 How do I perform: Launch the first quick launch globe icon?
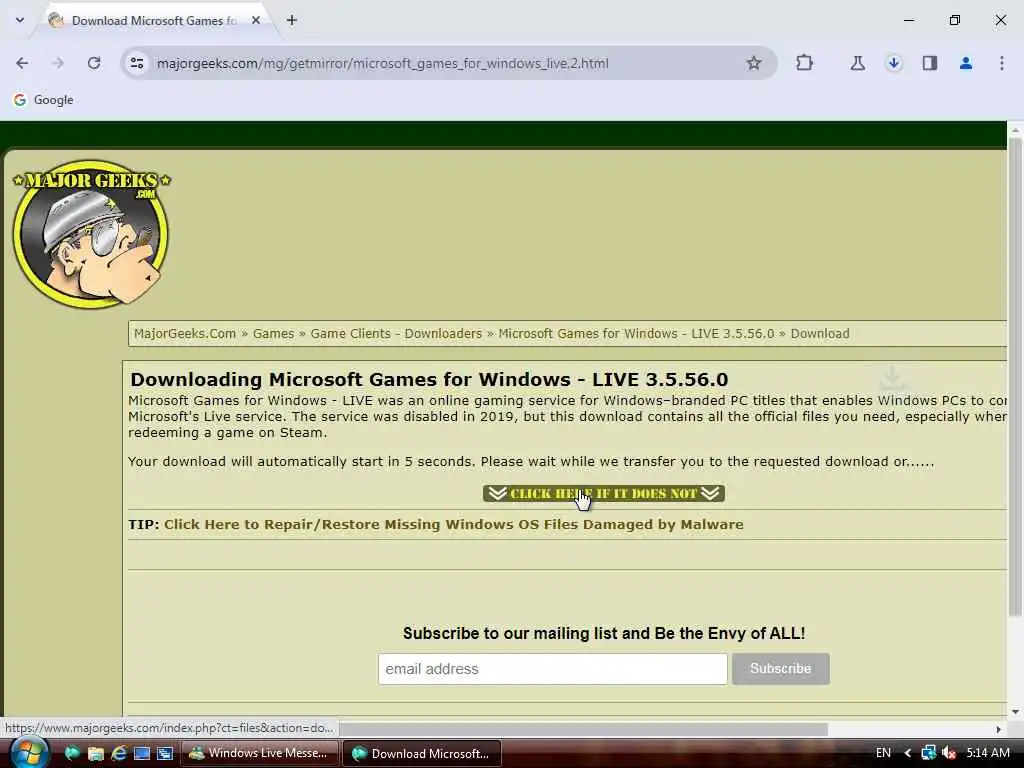tap(72, 753)
